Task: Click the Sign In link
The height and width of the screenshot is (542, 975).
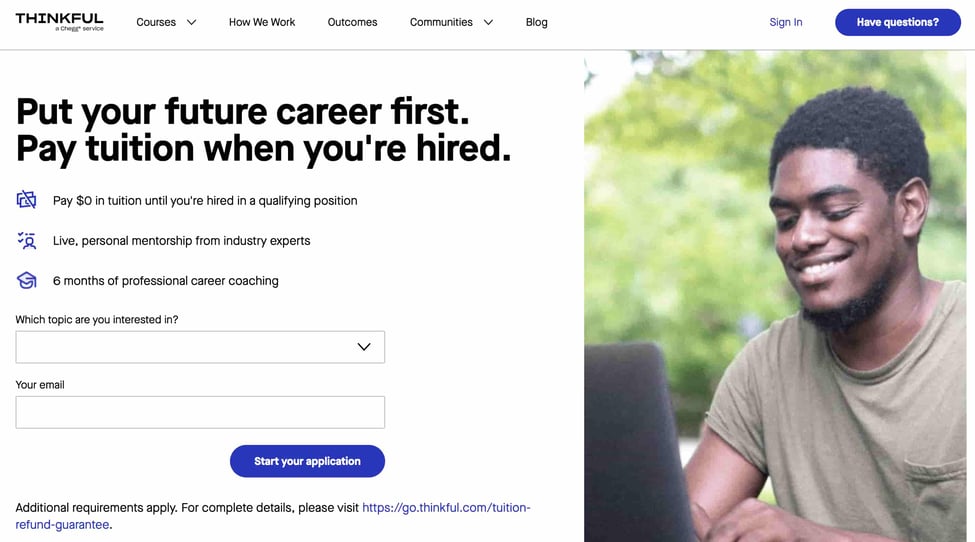Action: tap(786, 22)
